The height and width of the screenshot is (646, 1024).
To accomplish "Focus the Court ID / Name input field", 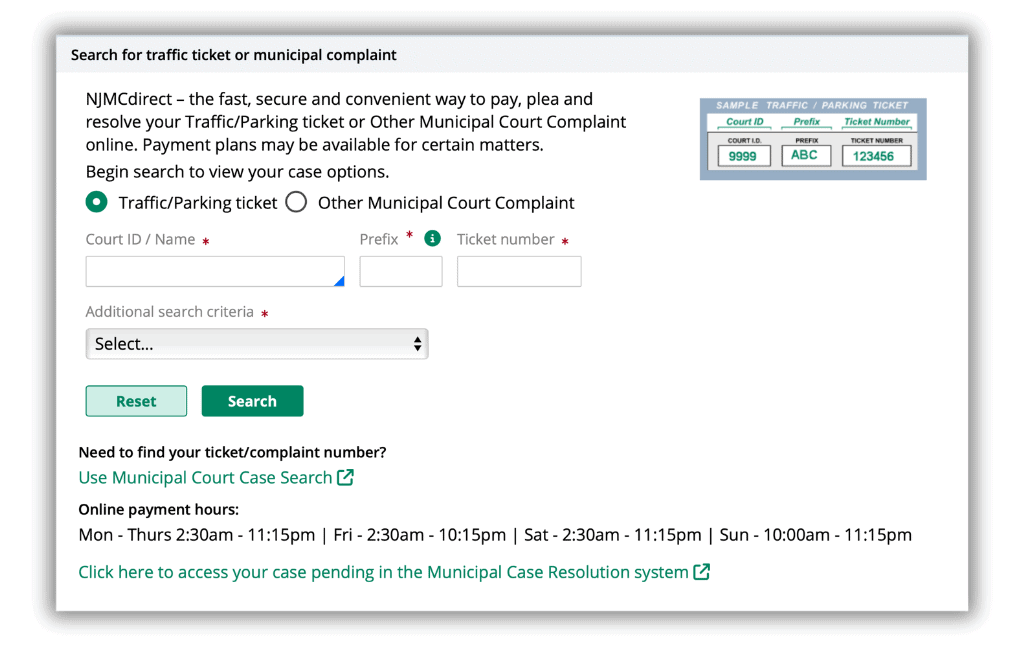I will coord(214,271).
